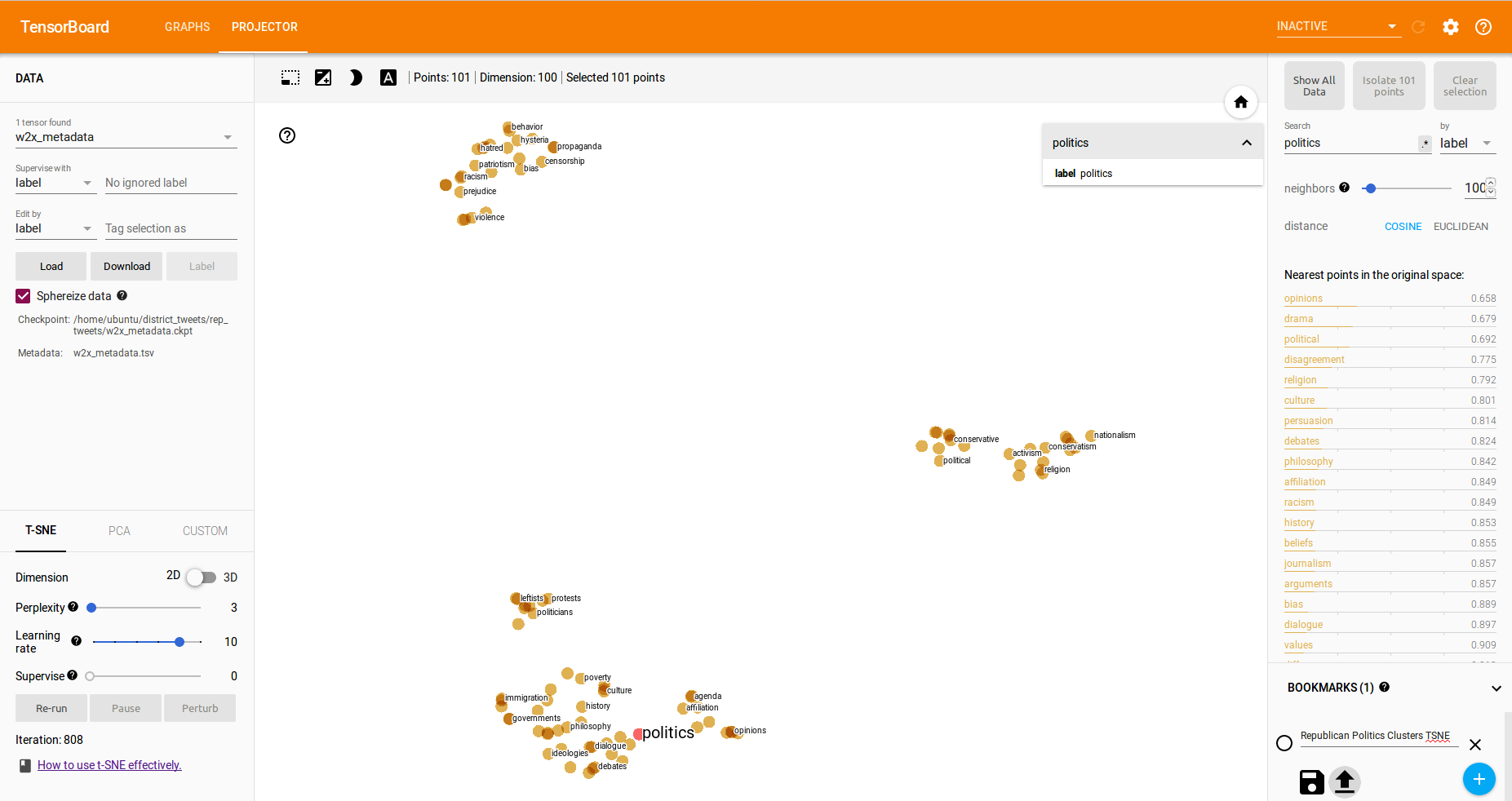This screenshot has width=1512, height=801.
Task: Open Perplexity help icon
Action: pos(73,607)
